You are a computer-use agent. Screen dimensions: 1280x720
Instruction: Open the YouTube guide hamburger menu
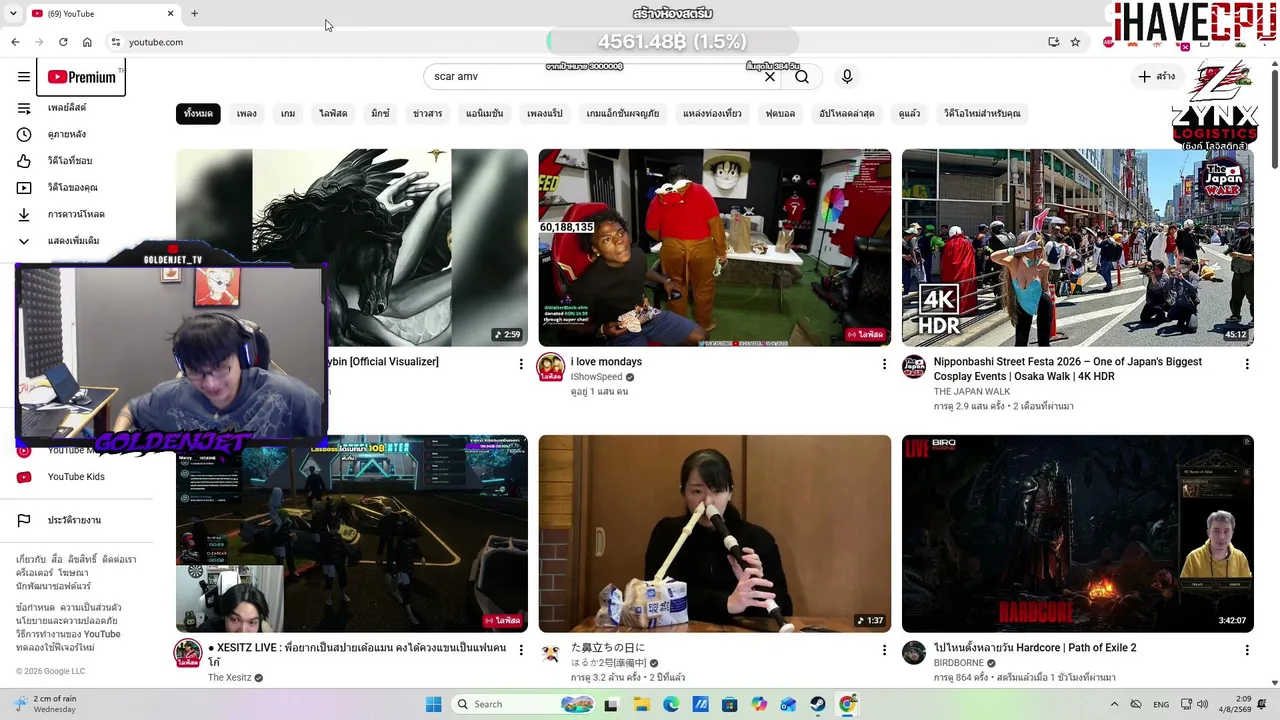pyautogui.click(x=24, y=77)
